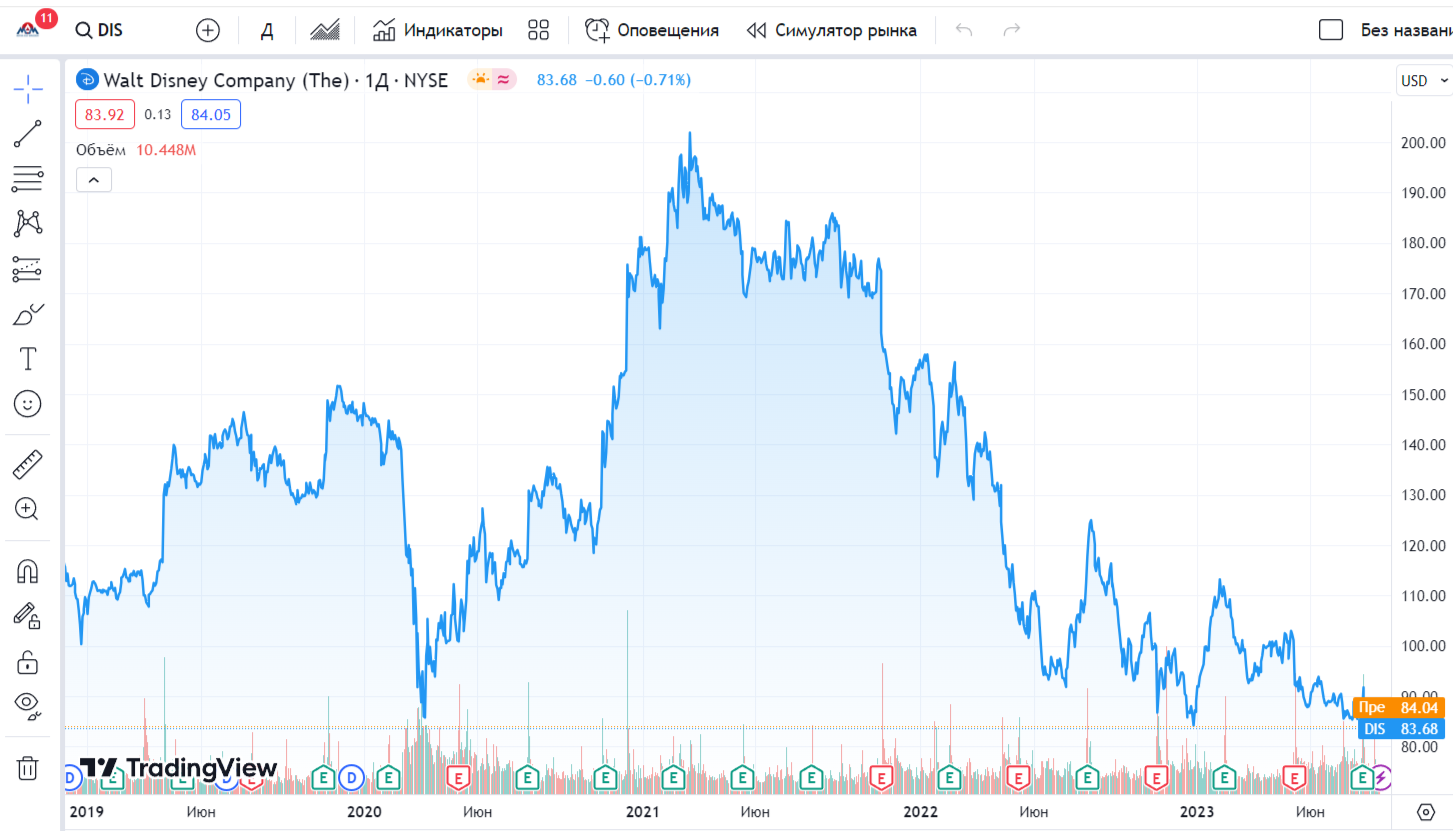Collapse the indicator legend chevron
Image resolution: width=1453 pixels, height=831 pixels.
[94, 180]
